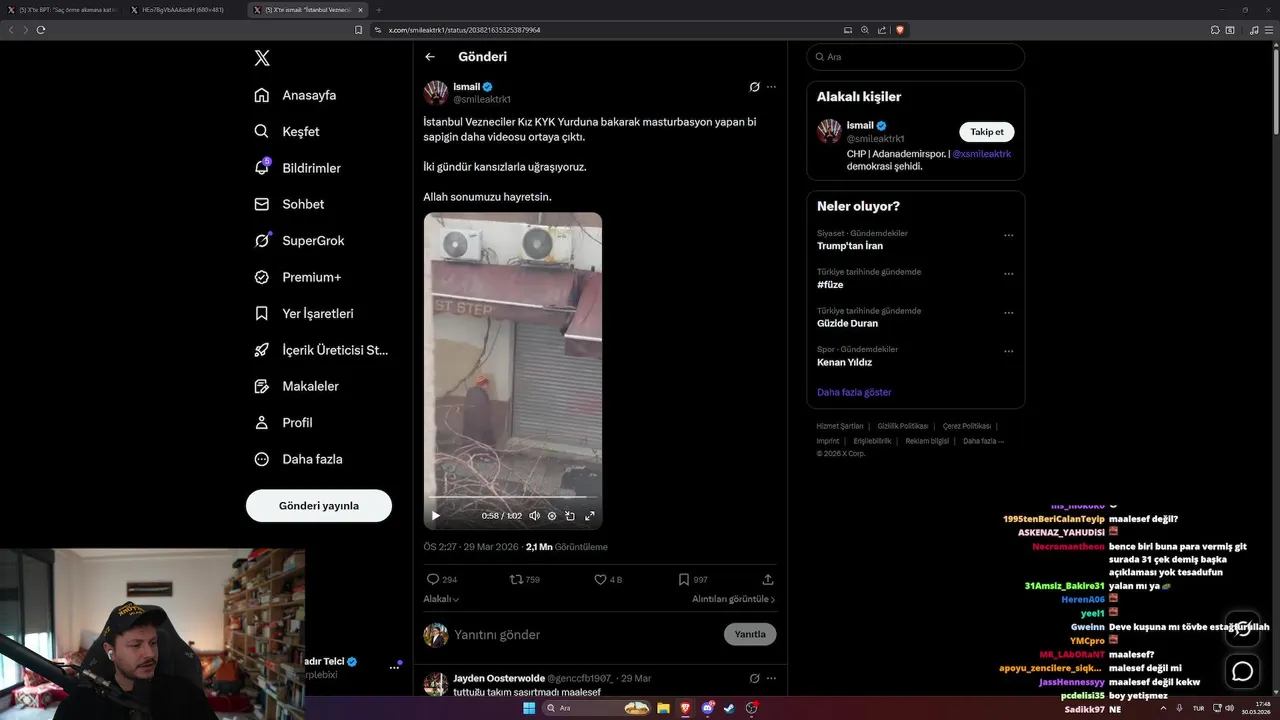Open options for the #füze trend

point(1008,273)
